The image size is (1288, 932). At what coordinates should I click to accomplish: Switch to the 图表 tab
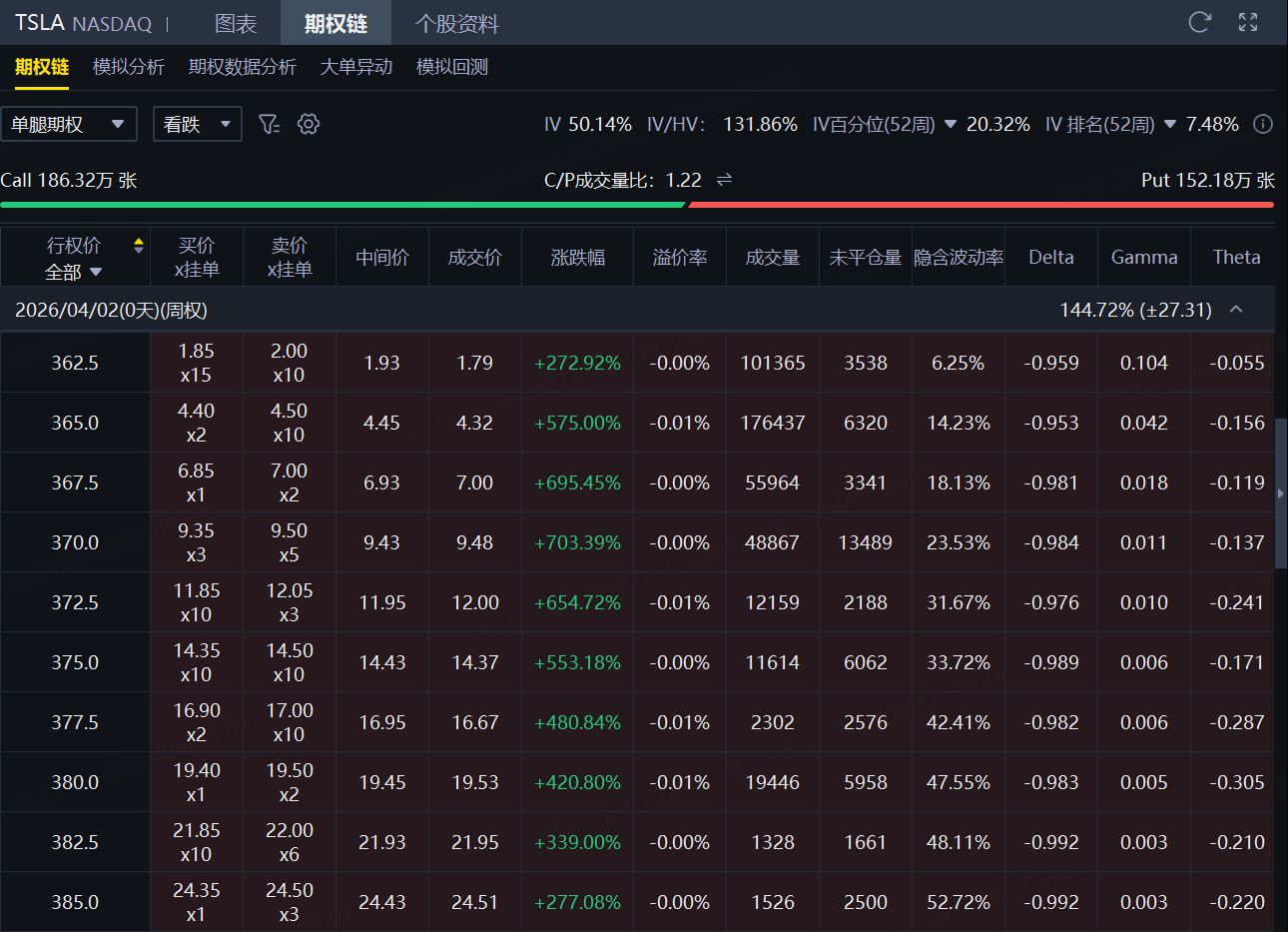(236, 23)
